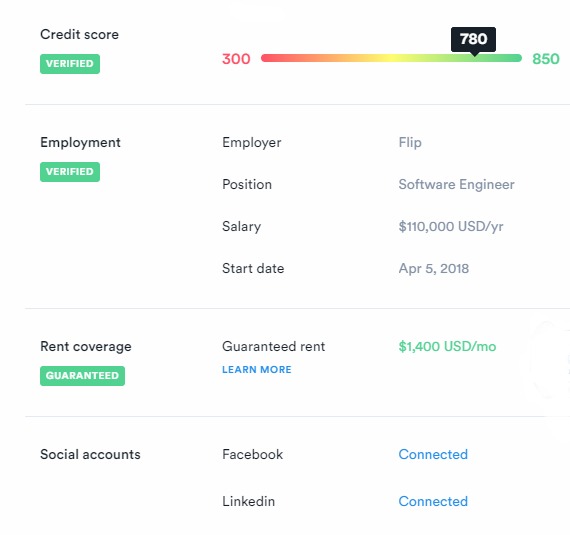The image size is (570, 535).
Task: Select the $110,000 USD/yr salary value
Action: (x=451, y=226)
